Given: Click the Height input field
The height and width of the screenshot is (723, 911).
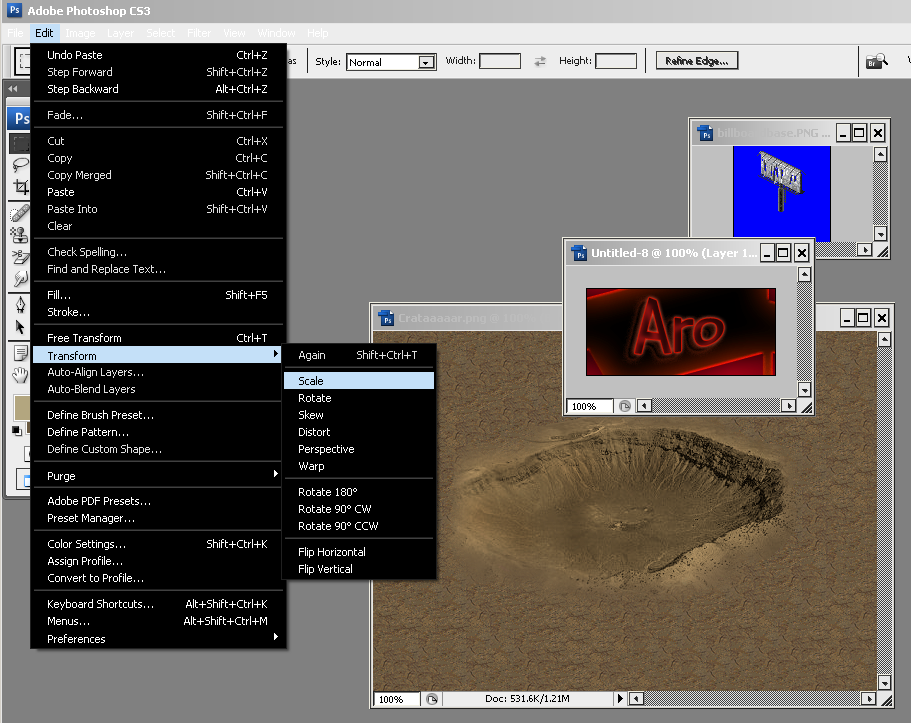Looking at the screenshot, I should [x=616, y=61].
